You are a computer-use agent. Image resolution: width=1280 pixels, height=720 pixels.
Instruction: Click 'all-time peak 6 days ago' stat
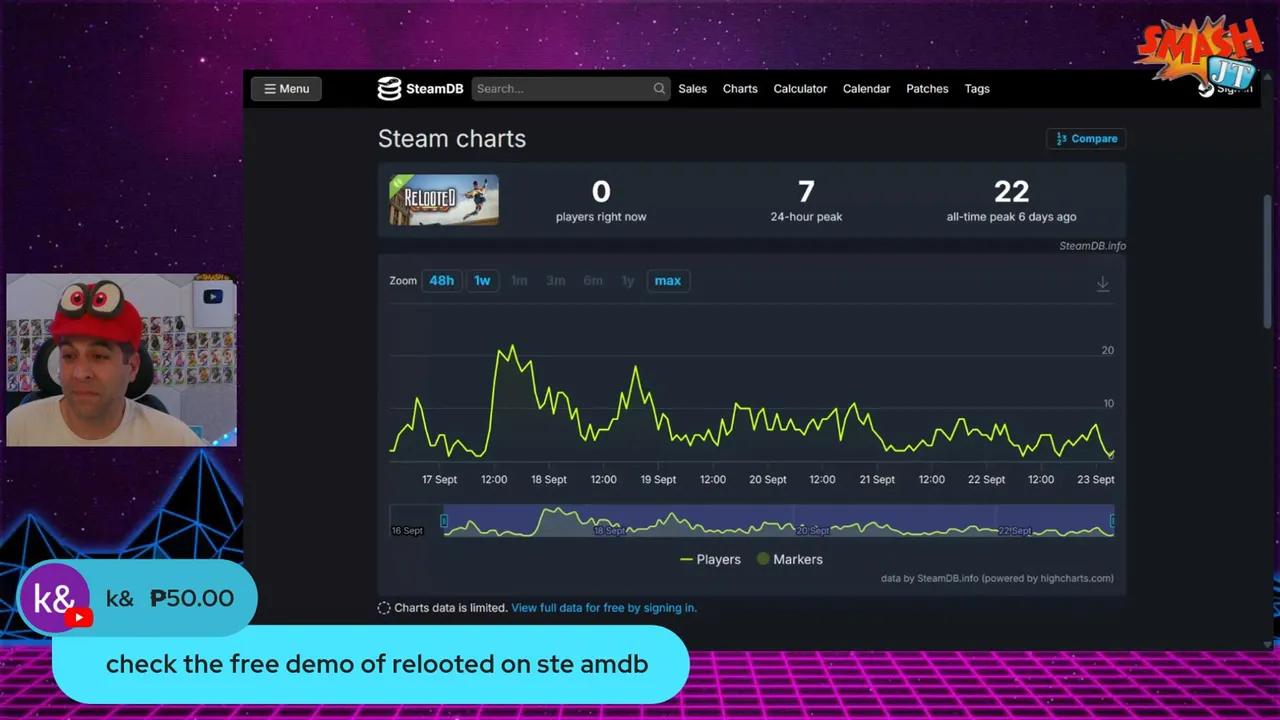click(x=1011, y=200)
